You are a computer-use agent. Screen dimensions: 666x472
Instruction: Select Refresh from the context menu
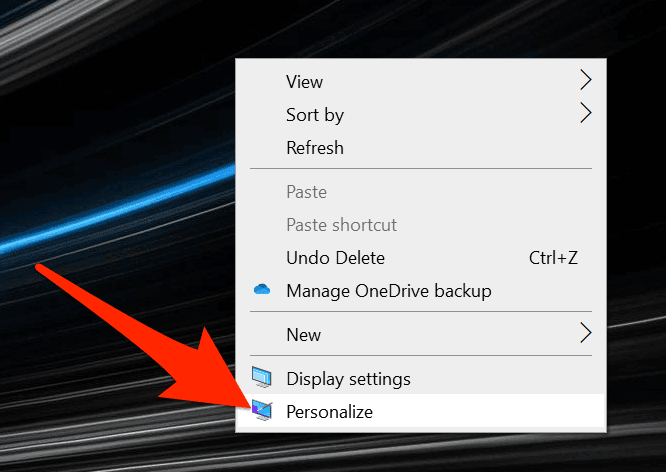(314, 147)
